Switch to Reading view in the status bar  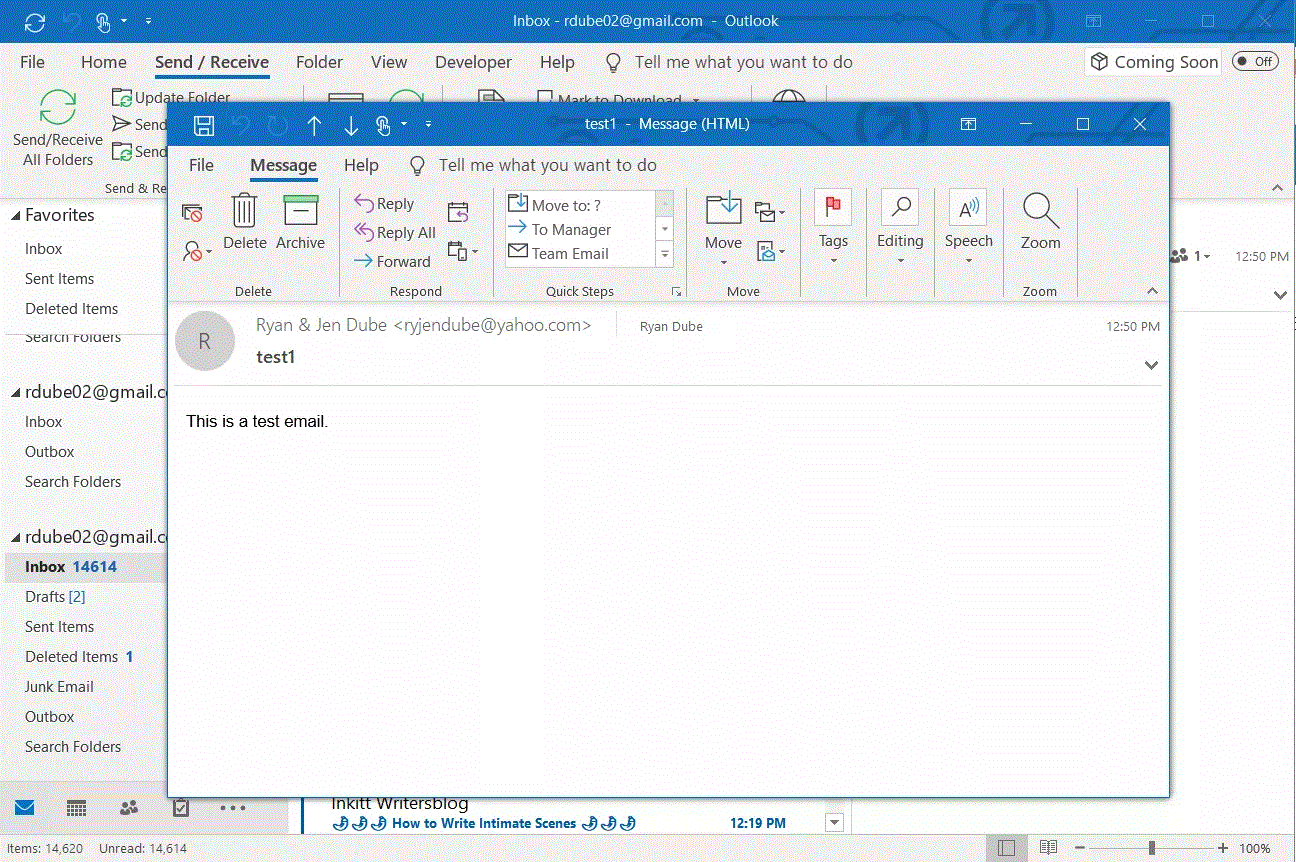coord(1048,848)
